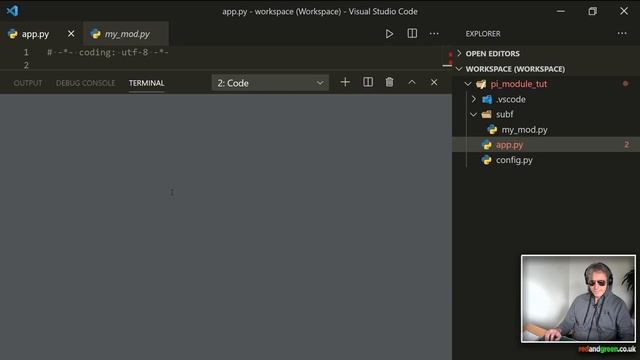Minimize the VS Code window

(x=561, y=11)
